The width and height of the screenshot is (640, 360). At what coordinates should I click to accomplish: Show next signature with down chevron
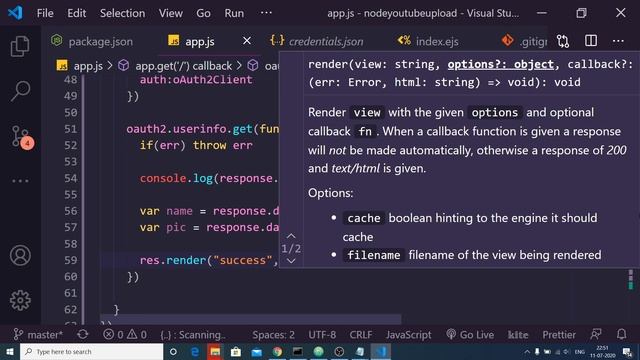coord(291,261)
